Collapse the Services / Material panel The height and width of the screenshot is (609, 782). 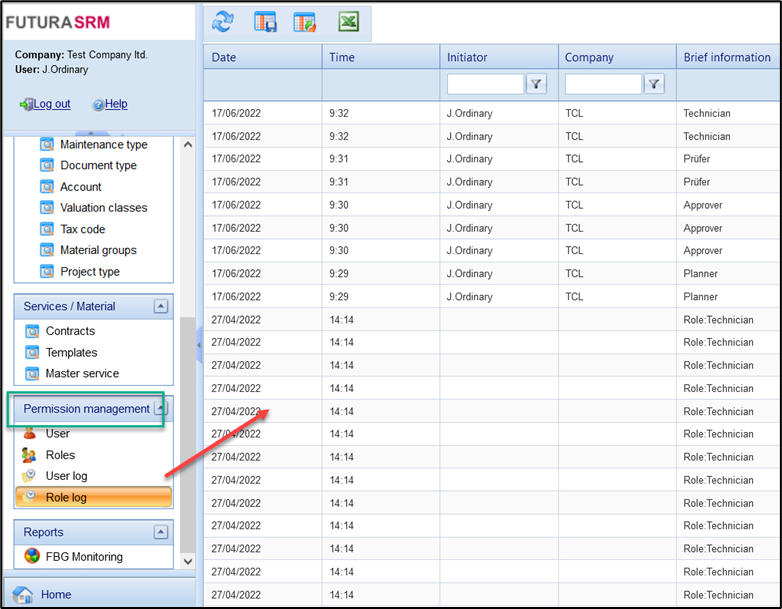click(x=160, y=307)
